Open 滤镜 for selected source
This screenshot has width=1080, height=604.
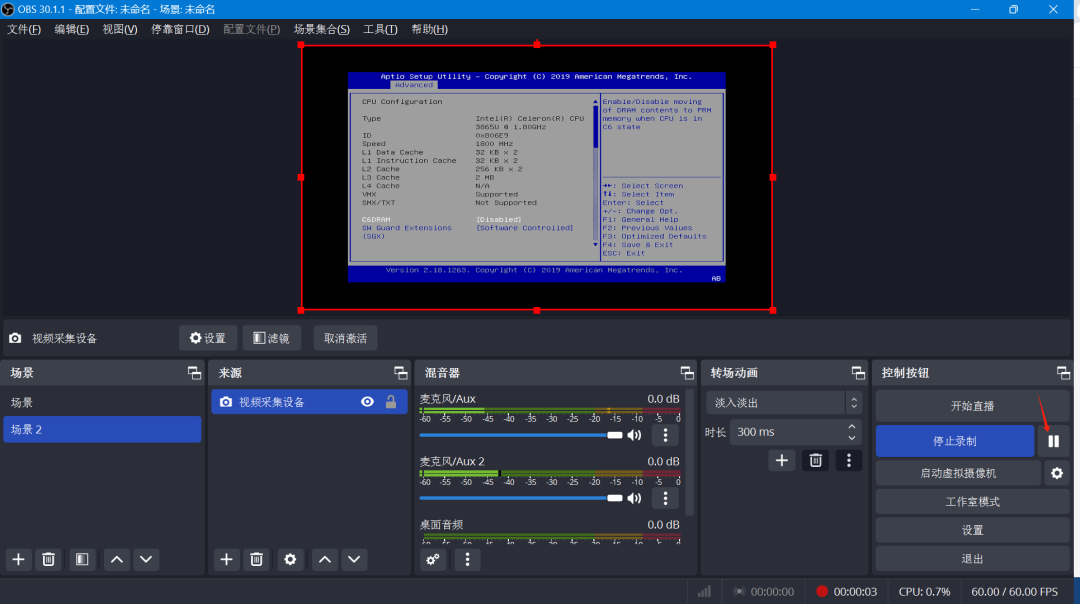(x=271, y=338)
